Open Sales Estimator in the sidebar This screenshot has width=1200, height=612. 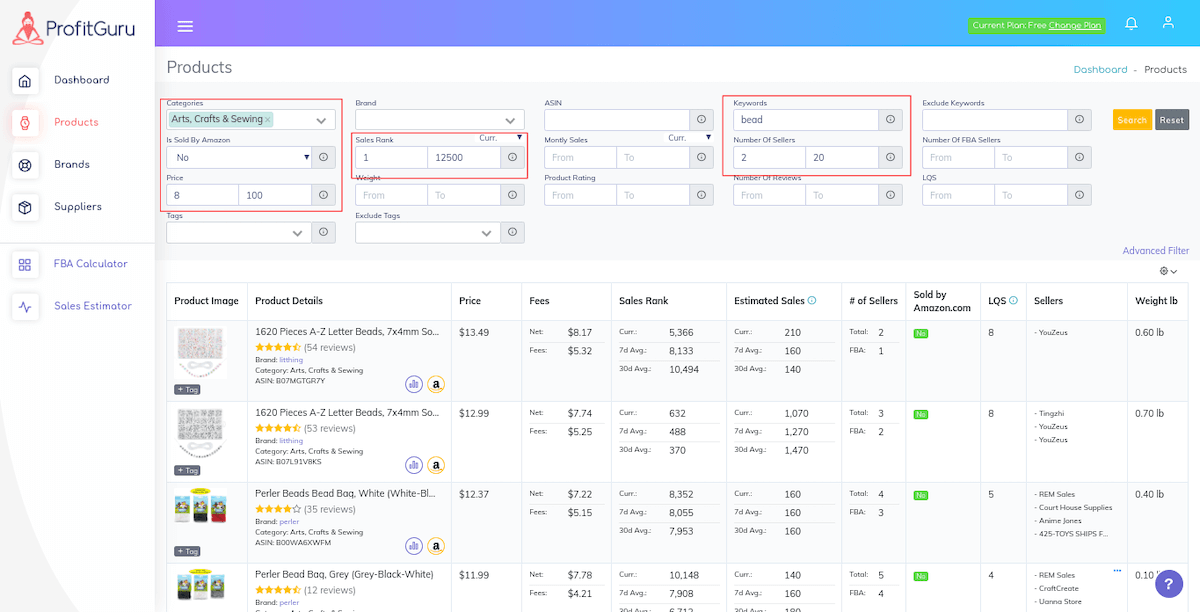pos(93,306)
